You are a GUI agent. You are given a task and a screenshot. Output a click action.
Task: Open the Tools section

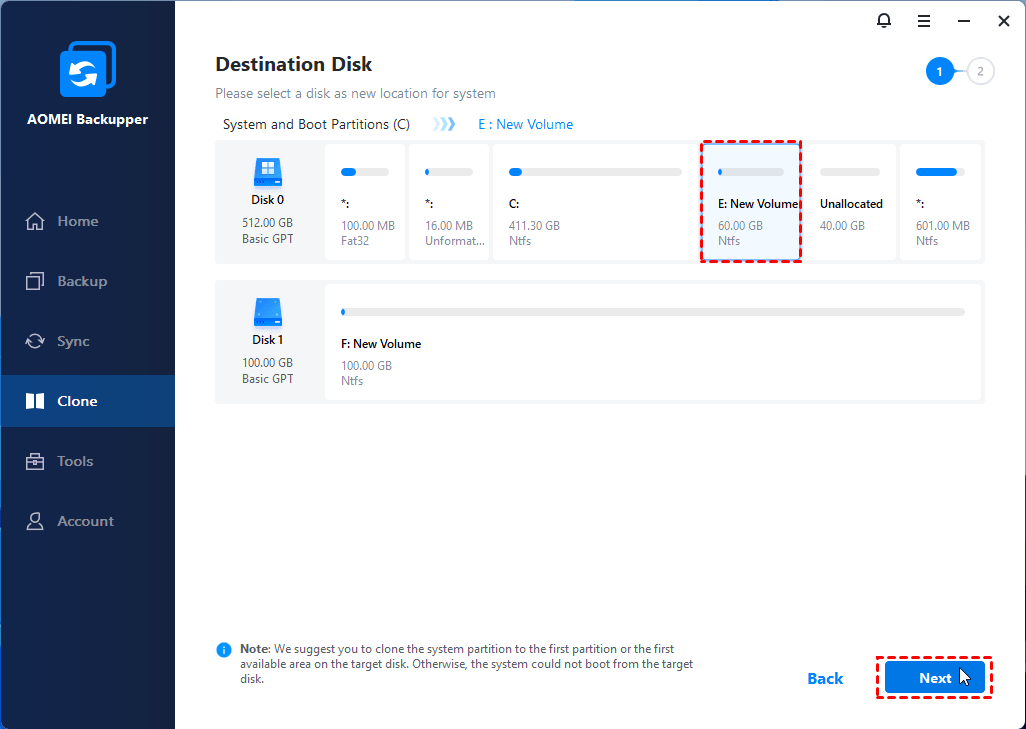tap(88, 461)
